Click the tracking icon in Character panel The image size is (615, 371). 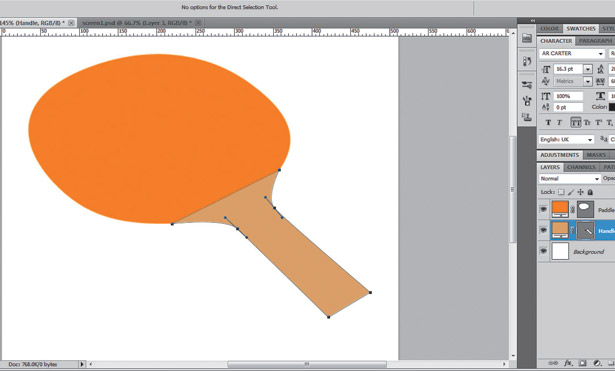pyautogui.click(x=600, y=82)
